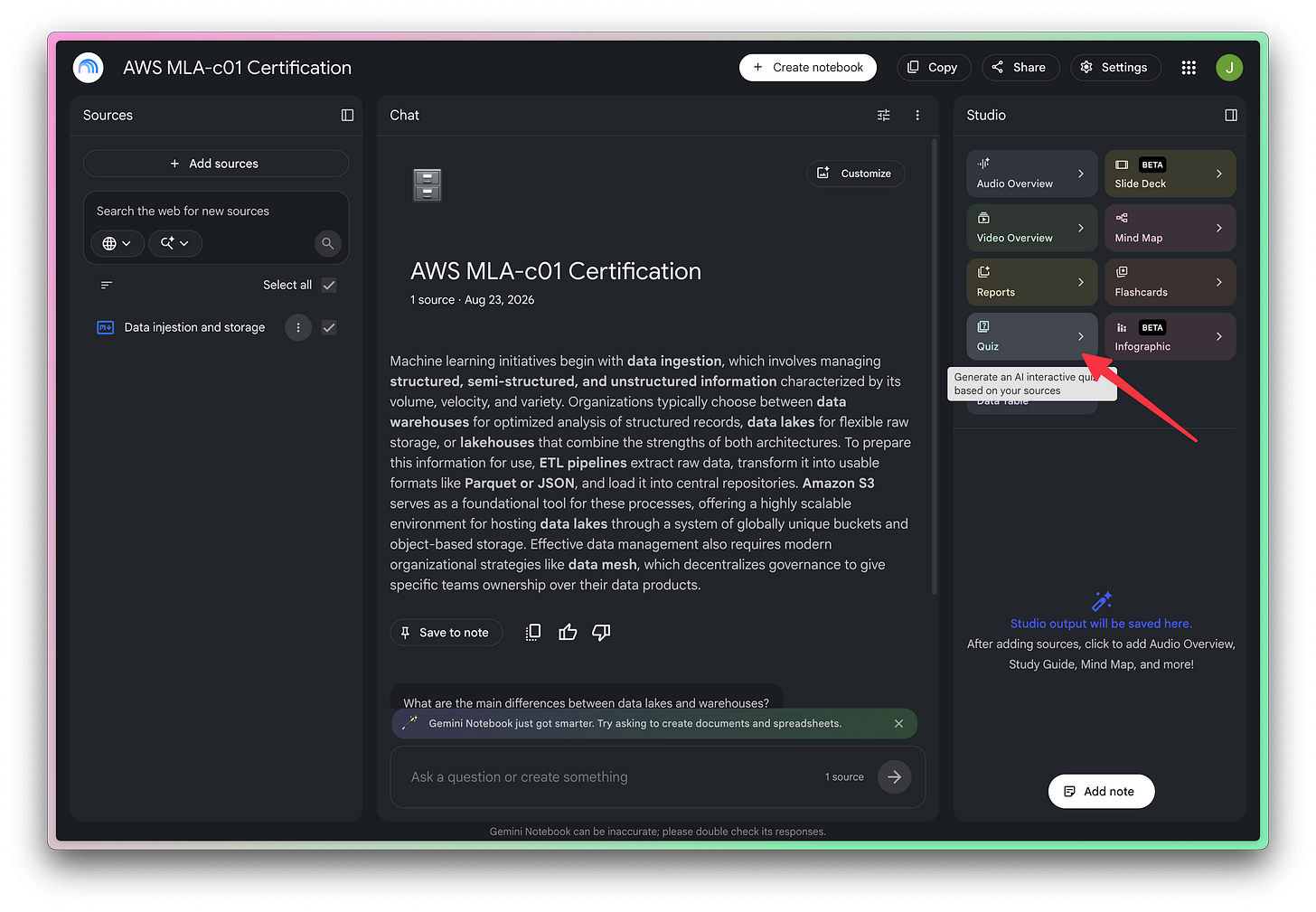The width and height of the screenshot is (1316, 912).
Task: Share the notebook
Action: coord(1020,68)
